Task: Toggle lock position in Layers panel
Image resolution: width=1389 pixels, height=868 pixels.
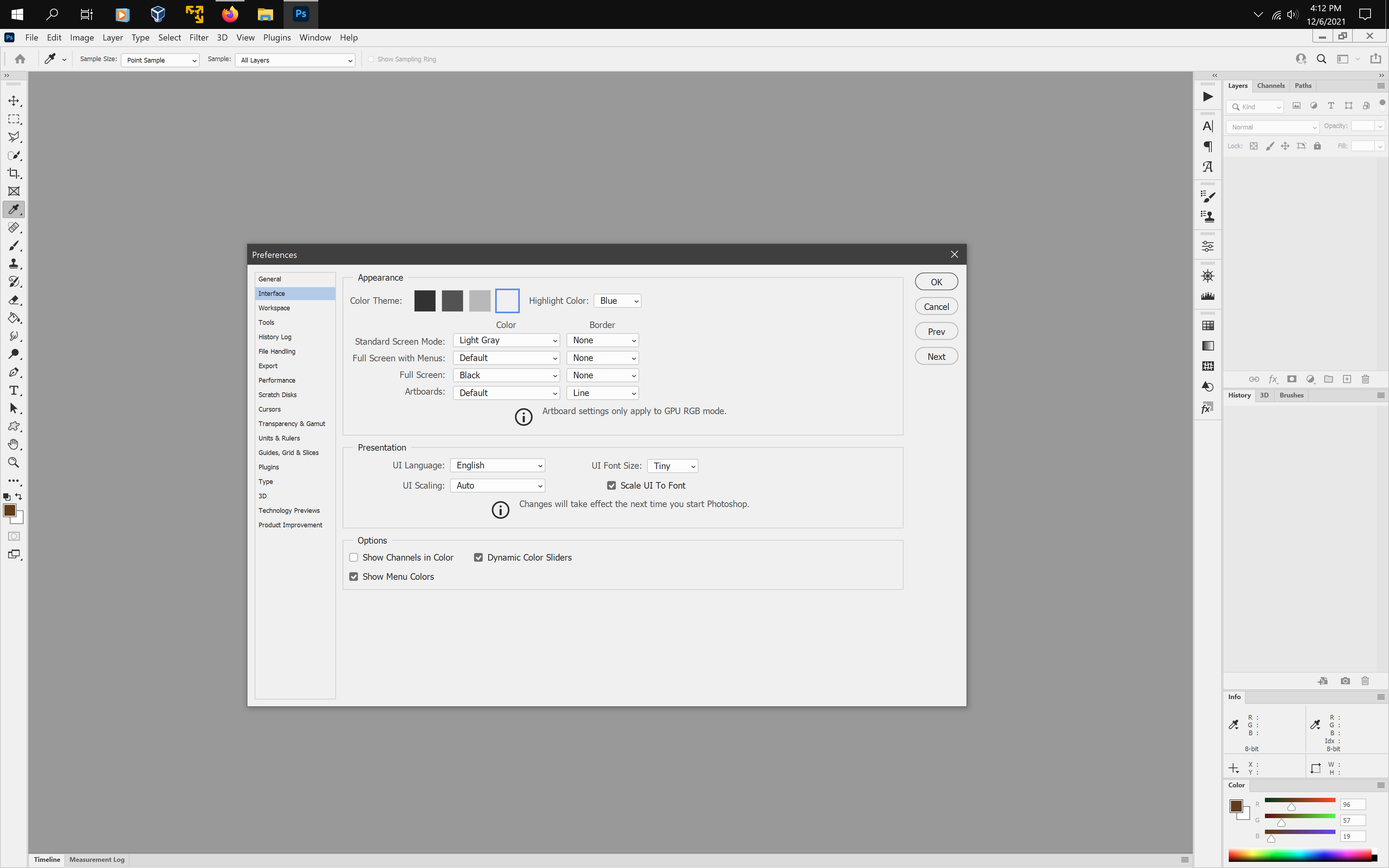Action: coord(1285,146)
